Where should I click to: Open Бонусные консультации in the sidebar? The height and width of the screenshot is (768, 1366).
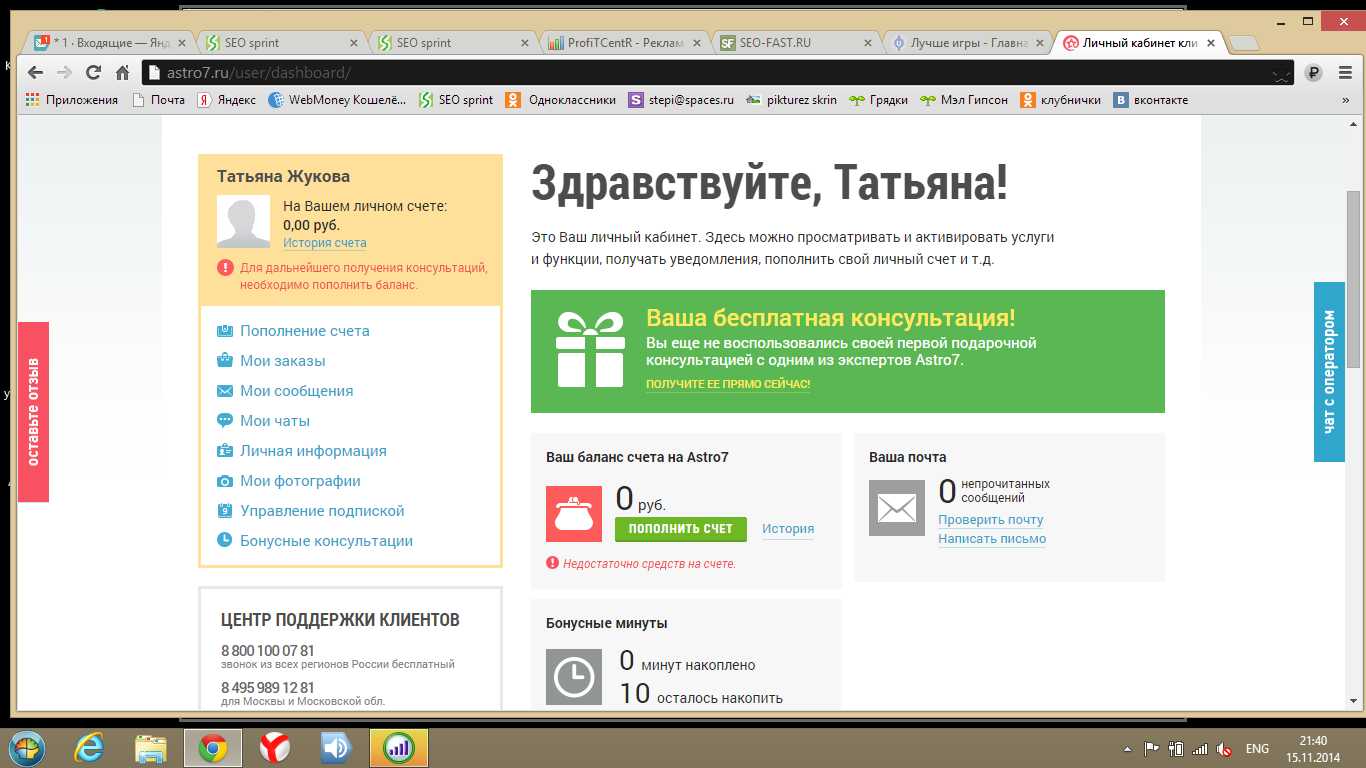point(326,541)
